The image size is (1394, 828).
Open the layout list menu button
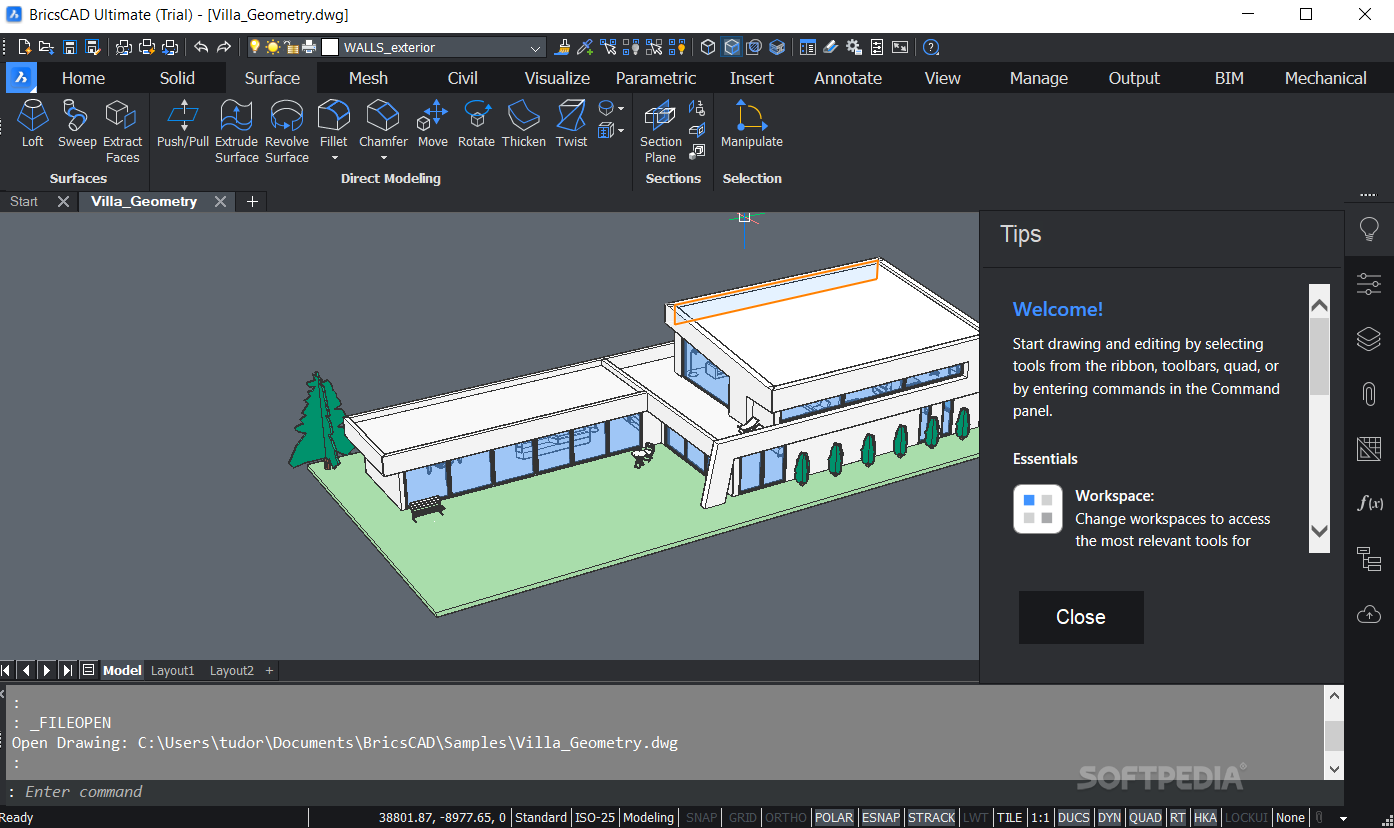(x=88, y=670)
